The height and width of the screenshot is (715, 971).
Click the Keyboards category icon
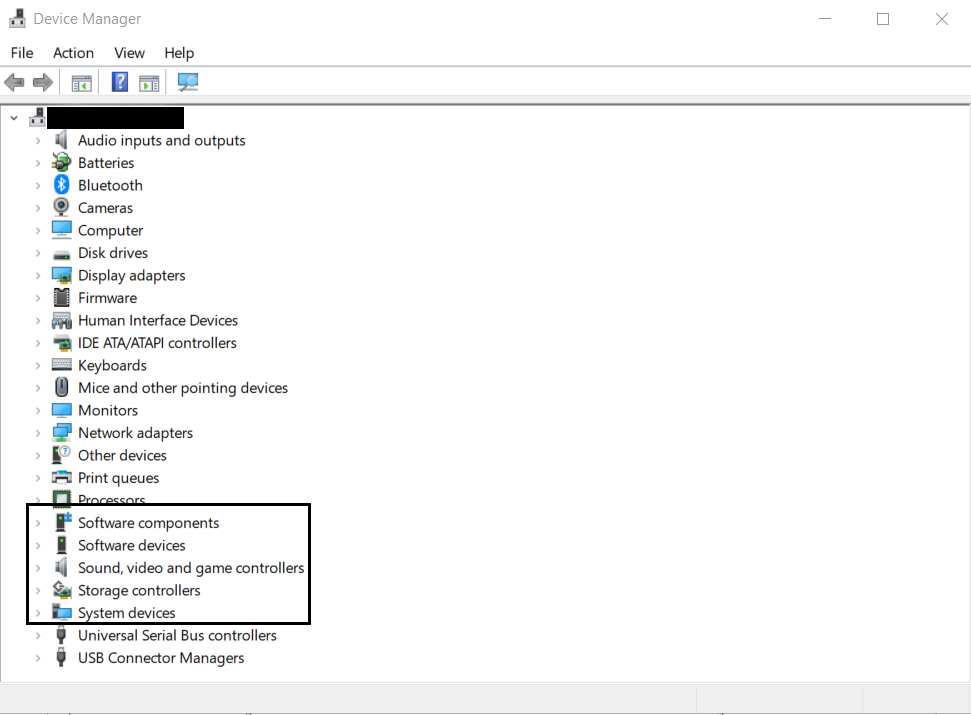tap(62, 366)
